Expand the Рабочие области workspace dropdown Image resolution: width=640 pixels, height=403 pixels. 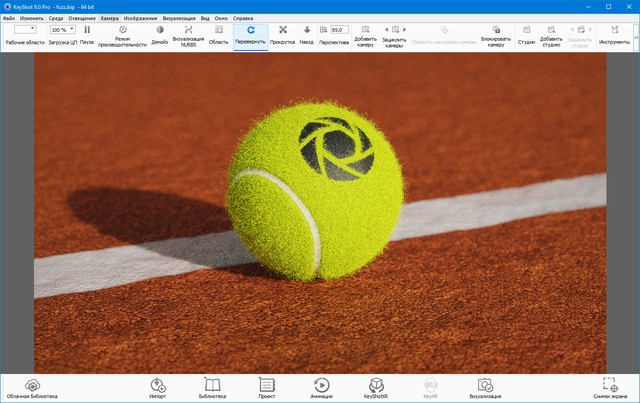pyautogui.click(x=25, y=30)
